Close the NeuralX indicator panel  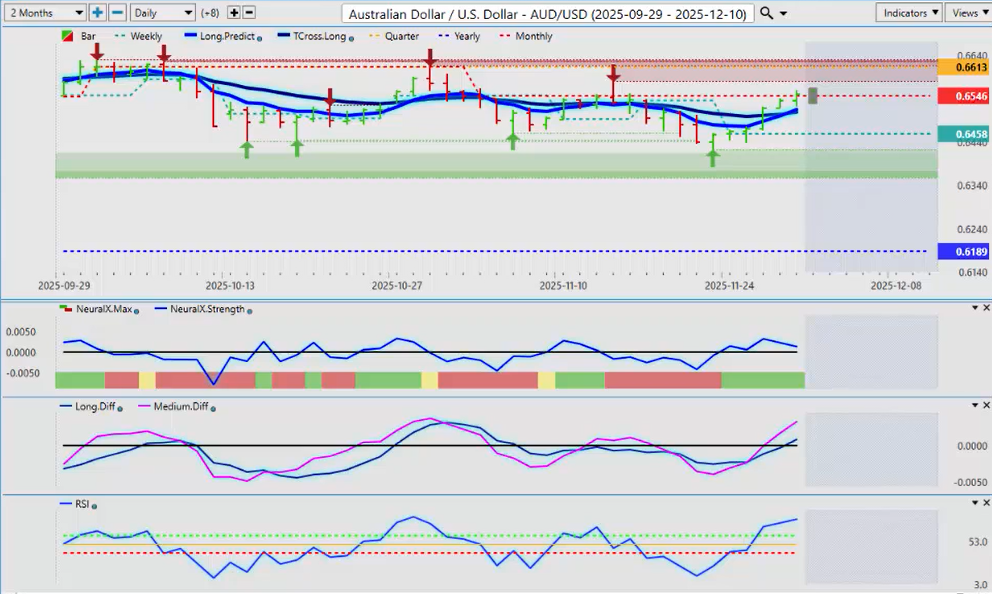coord(986,308)
